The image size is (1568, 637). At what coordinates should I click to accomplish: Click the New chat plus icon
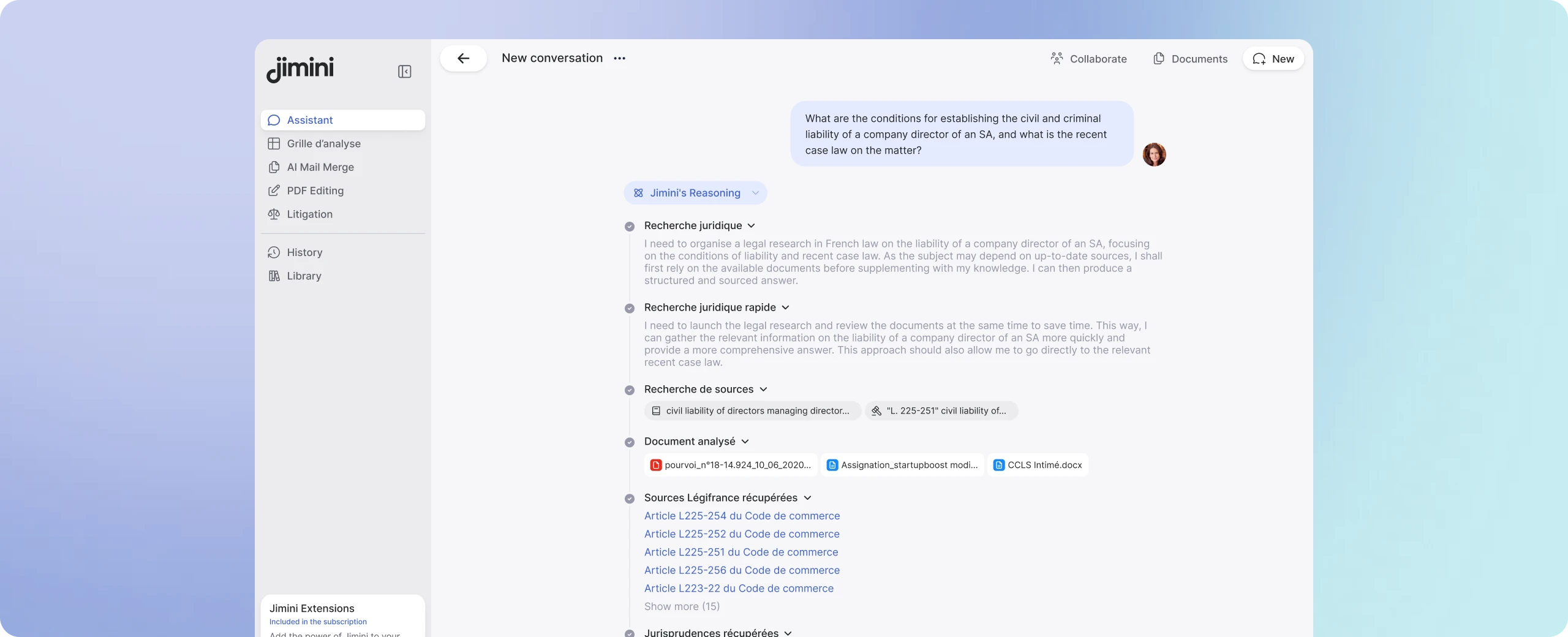coord(1259,59)
